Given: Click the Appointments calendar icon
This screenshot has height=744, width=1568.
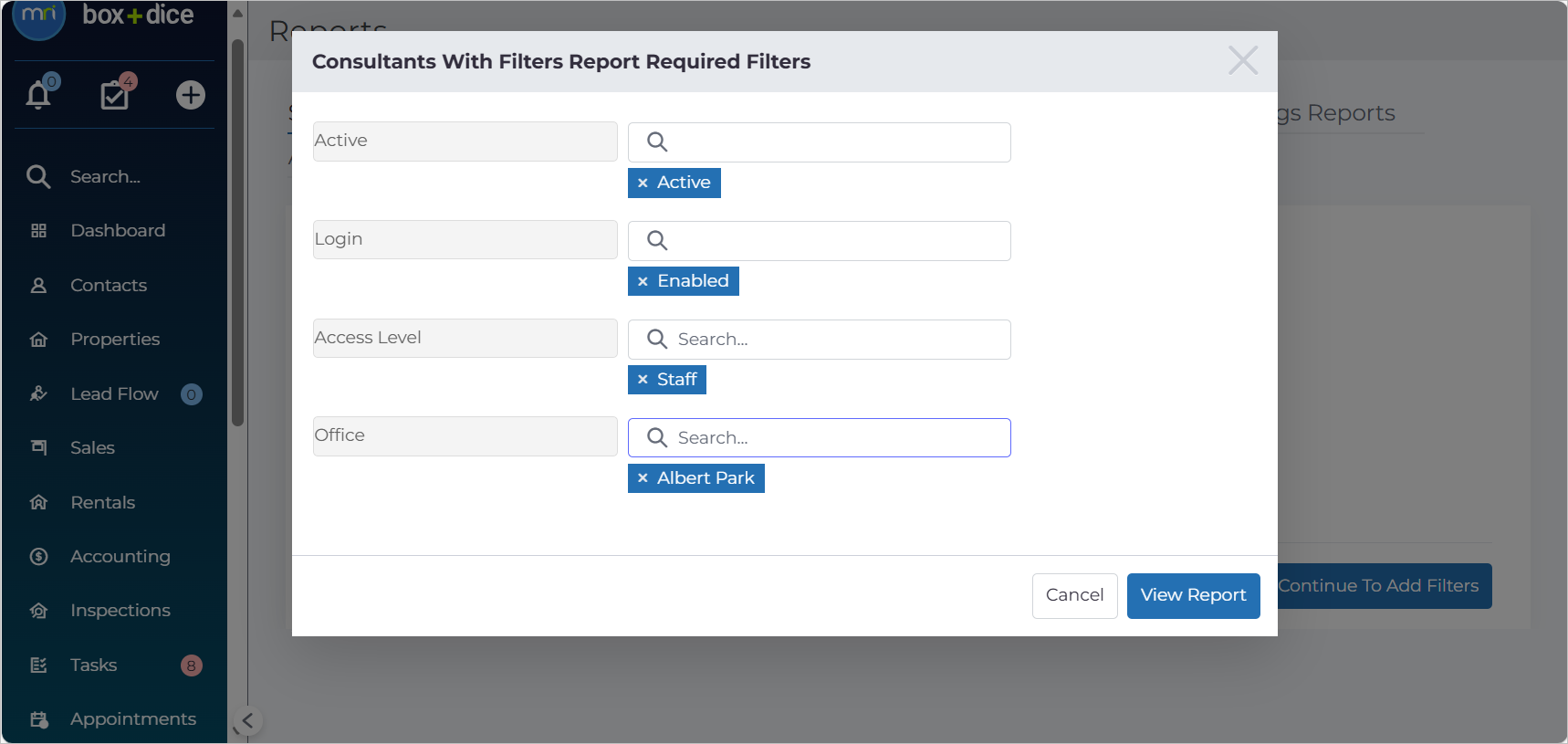Looking at the screenshot, I should tap(38, 719).
